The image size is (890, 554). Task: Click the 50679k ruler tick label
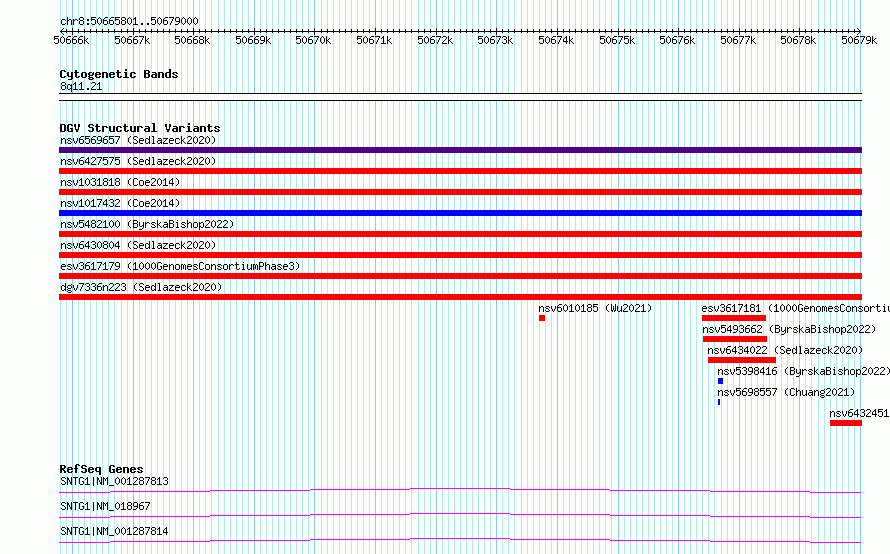click(x=859, y=40)
